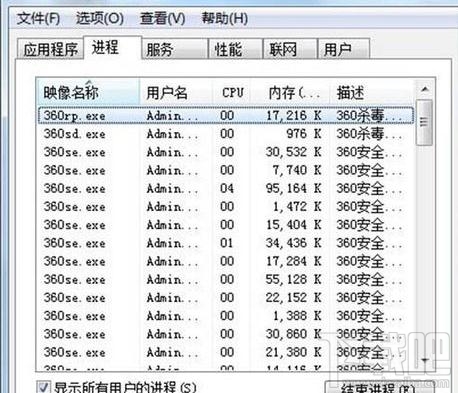Click the scrollbar up arrow
The width and height of the screenshot is (458, 393).
(x=425, y=89)
